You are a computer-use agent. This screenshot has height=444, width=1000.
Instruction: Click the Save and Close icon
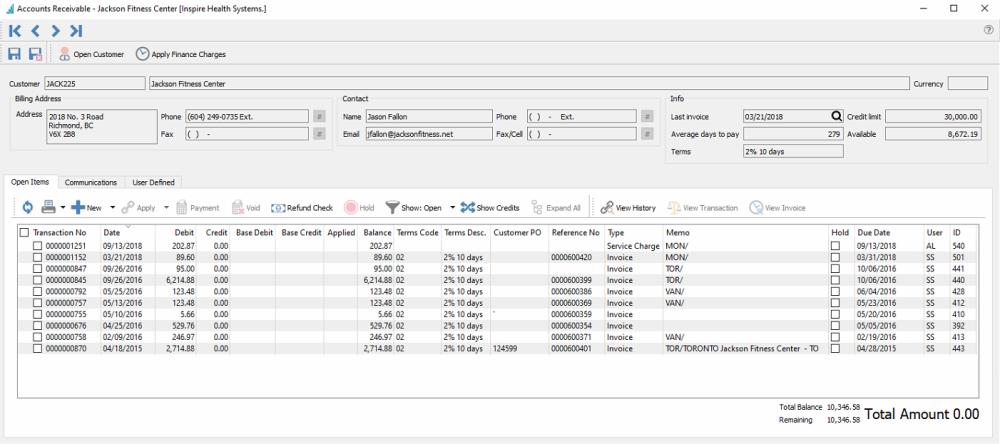pyautogui.click(x=35, y=54)
